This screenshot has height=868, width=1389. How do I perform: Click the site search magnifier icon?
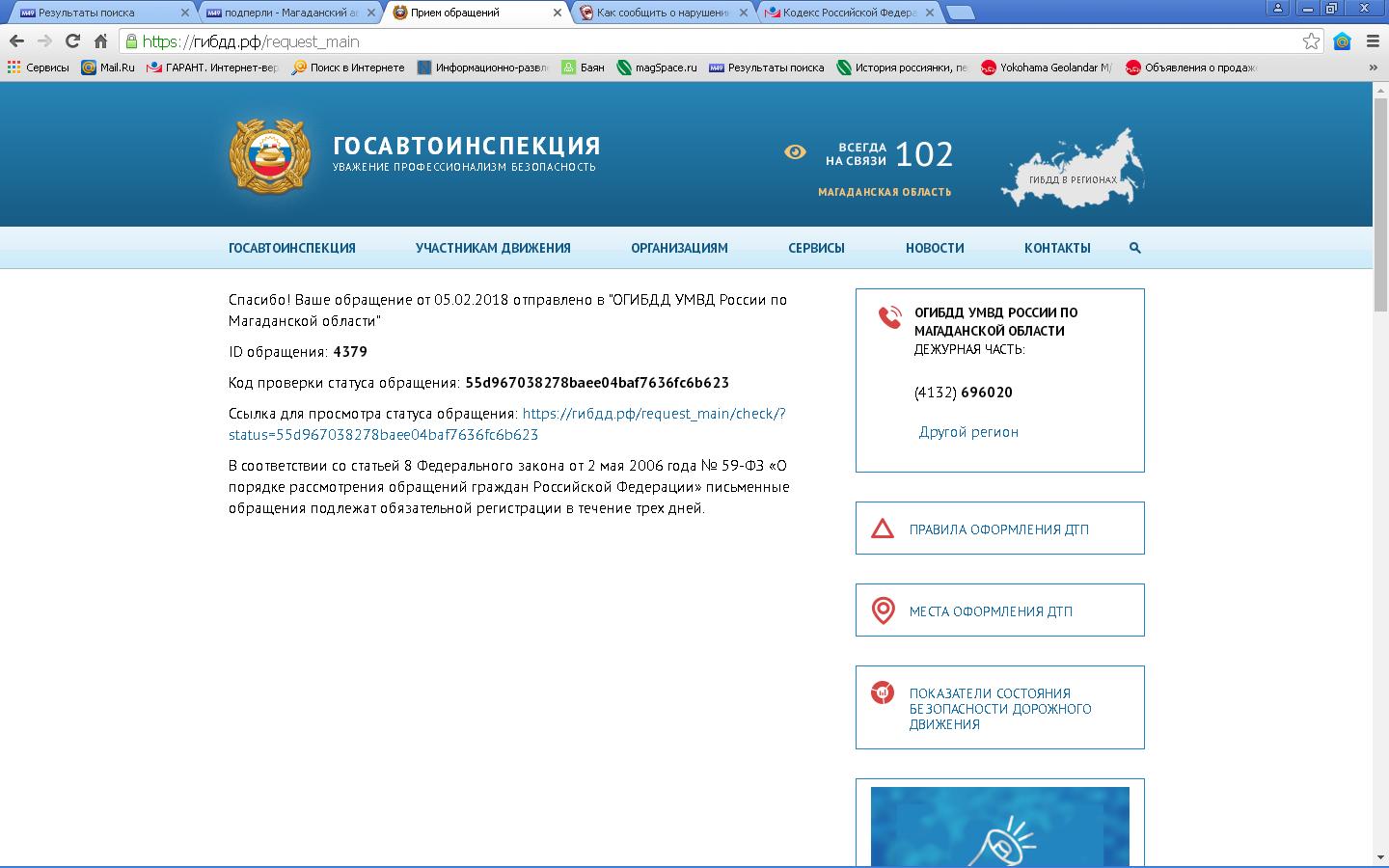click(x=1134, y=248)
